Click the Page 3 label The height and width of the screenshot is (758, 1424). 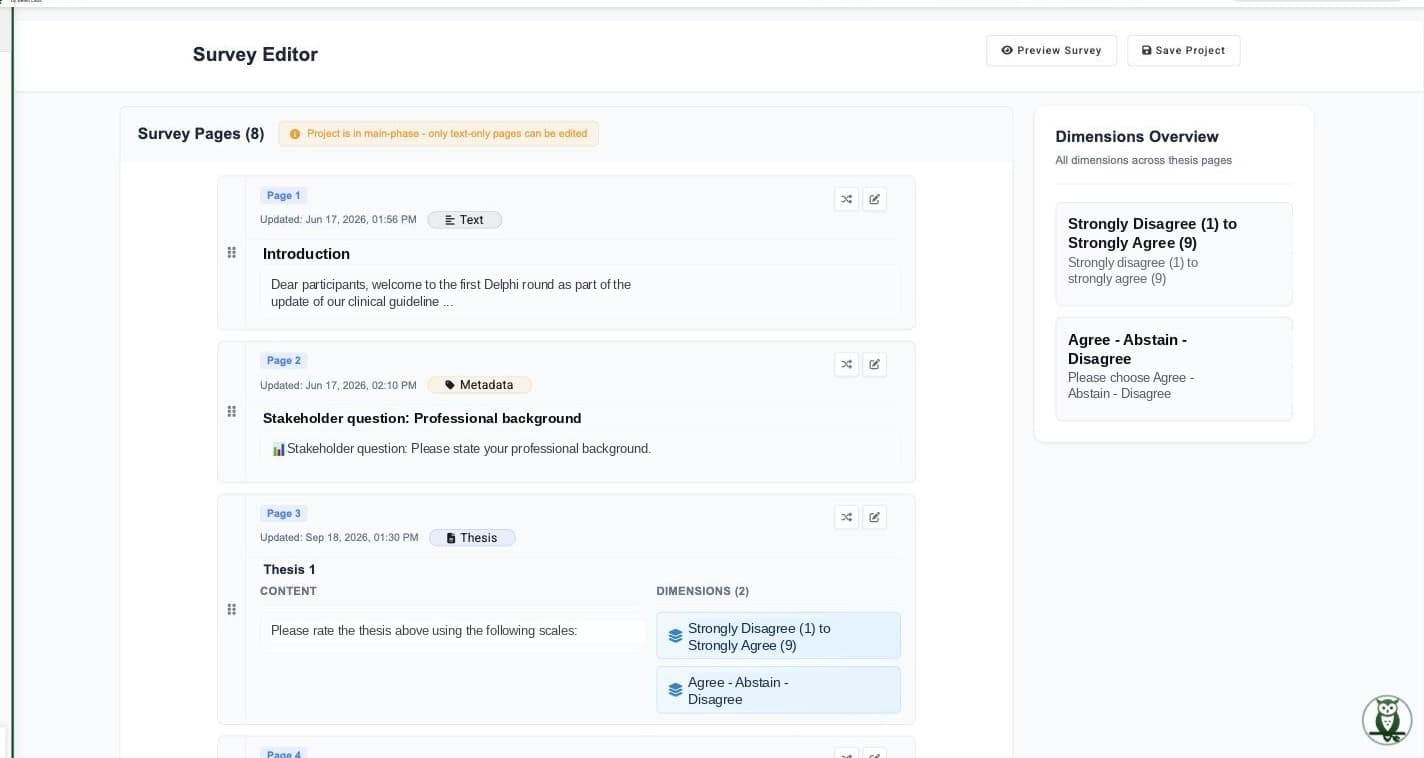coord(283,514)
